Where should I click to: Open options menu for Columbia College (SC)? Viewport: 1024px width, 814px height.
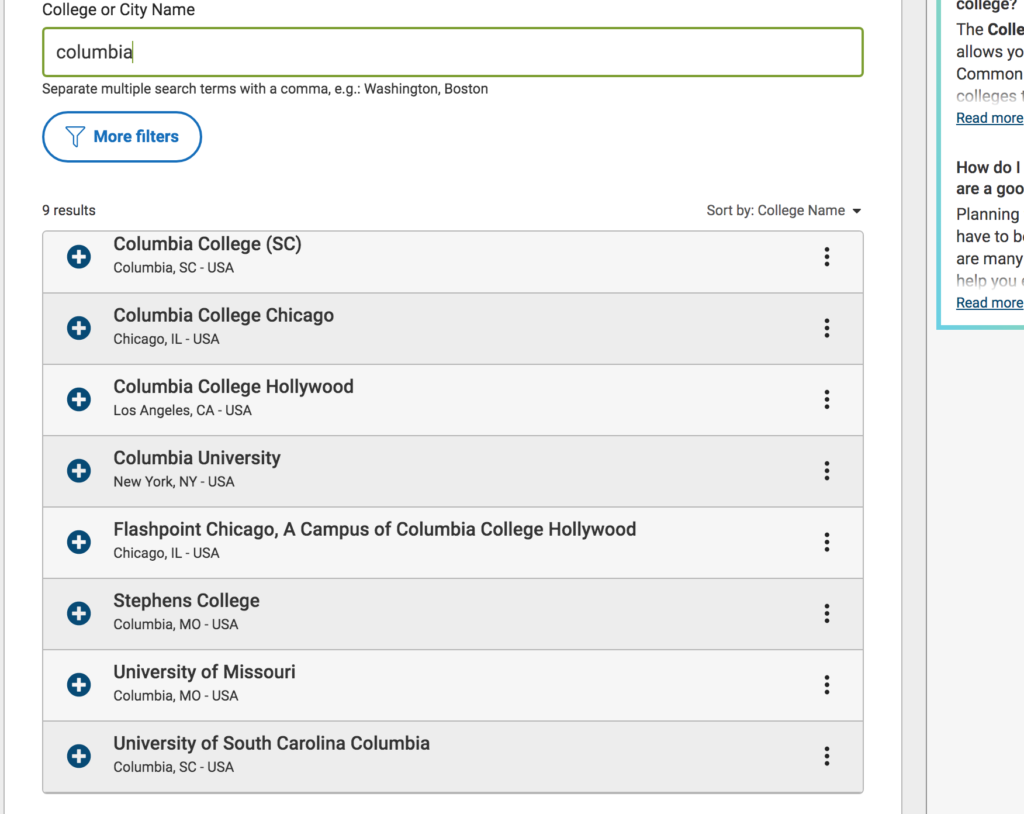tap(827, 257)
